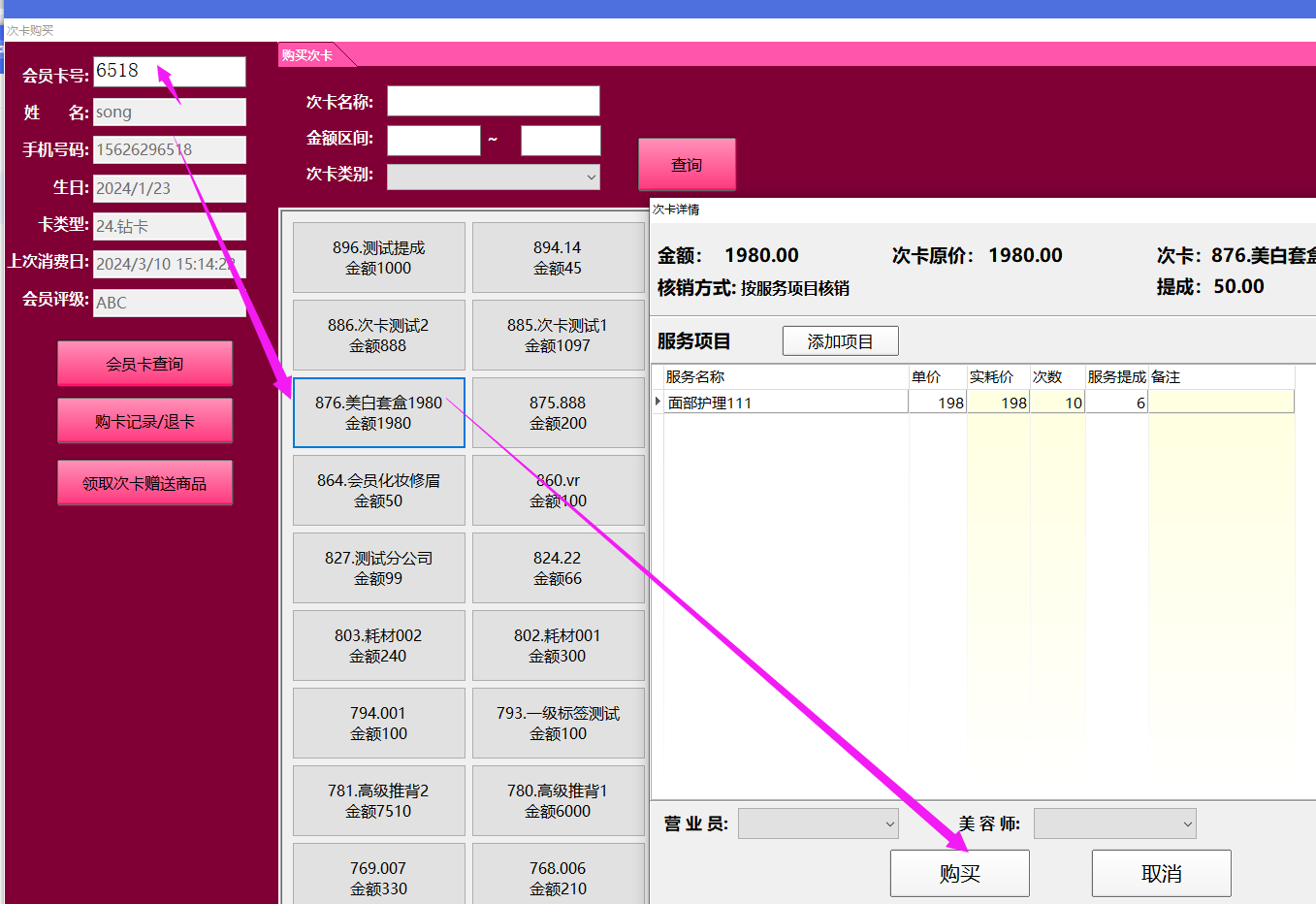Click the minimum 金额区间 field
1316x904 pixels.
(433, 141)
